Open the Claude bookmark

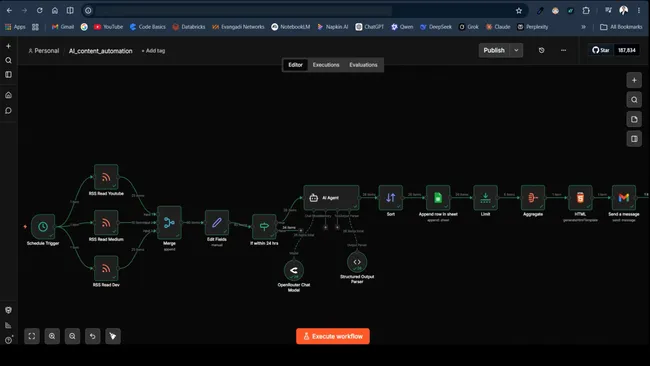click(x=498, y=27)
